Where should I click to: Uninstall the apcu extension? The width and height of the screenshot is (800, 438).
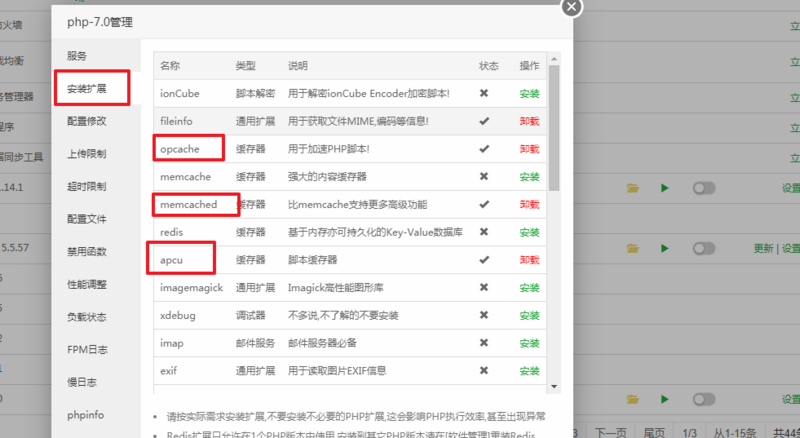click(529, 260)
